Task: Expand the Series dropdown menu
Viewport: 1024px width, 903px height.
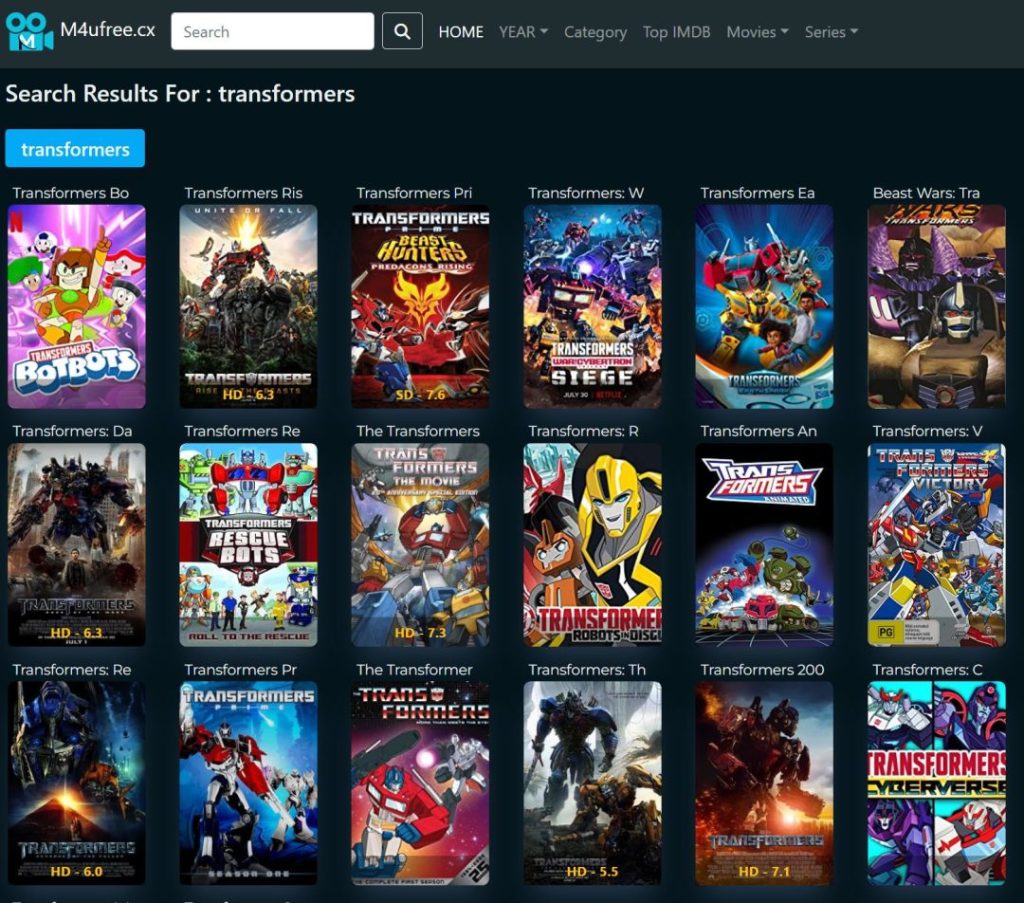Action: click(831, 32)
